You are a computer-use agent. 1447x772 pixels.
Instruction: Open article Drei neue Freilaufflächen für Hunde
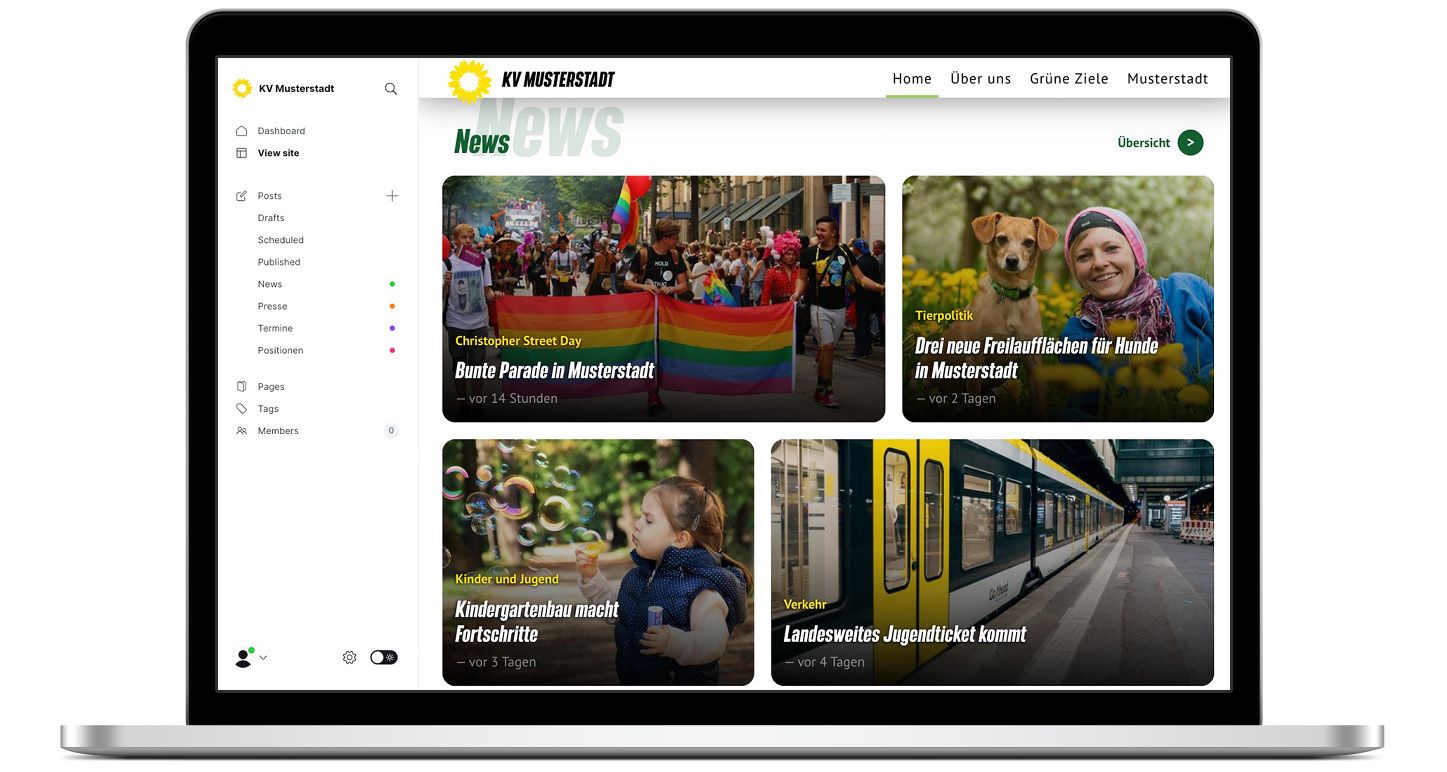point(1036,358)
